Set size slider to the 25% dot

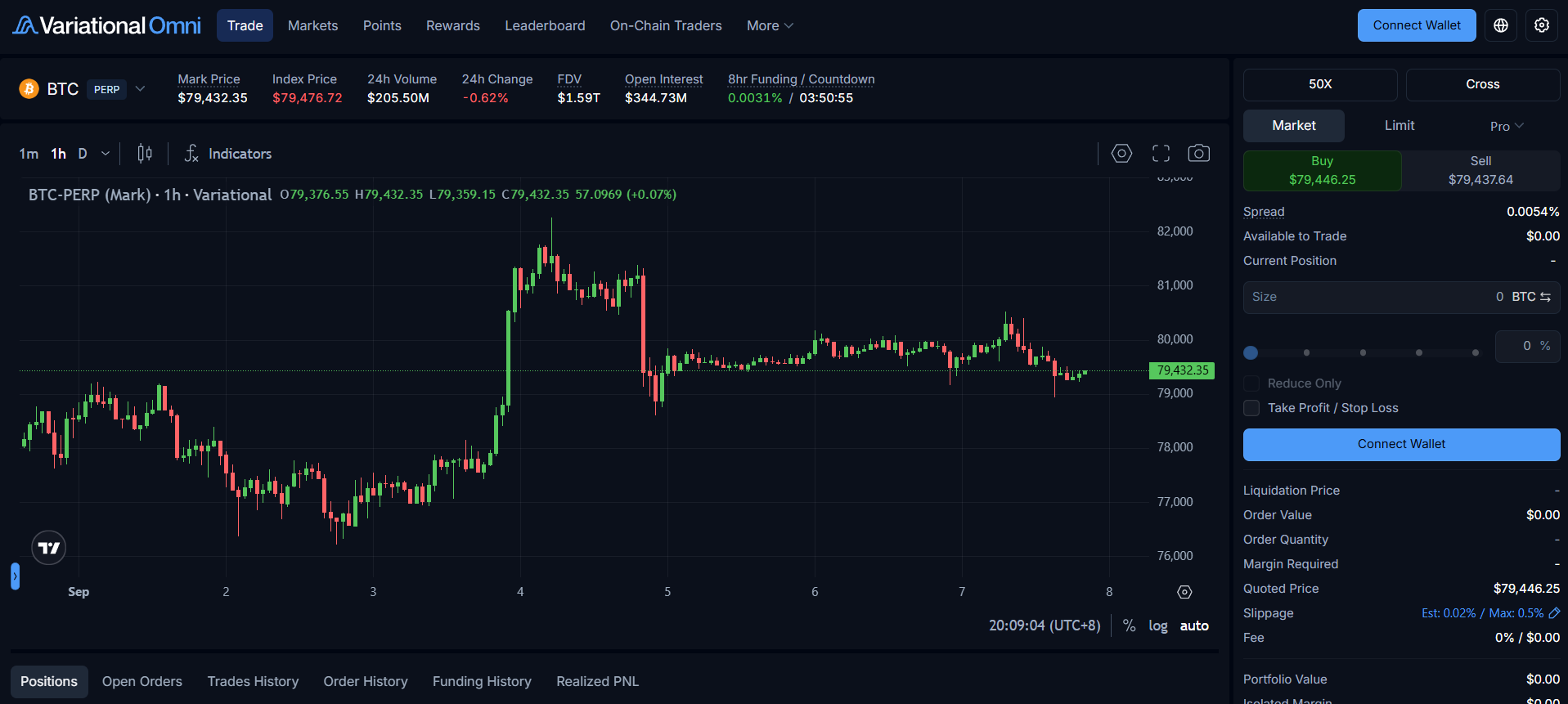[x=1306, y=352]
